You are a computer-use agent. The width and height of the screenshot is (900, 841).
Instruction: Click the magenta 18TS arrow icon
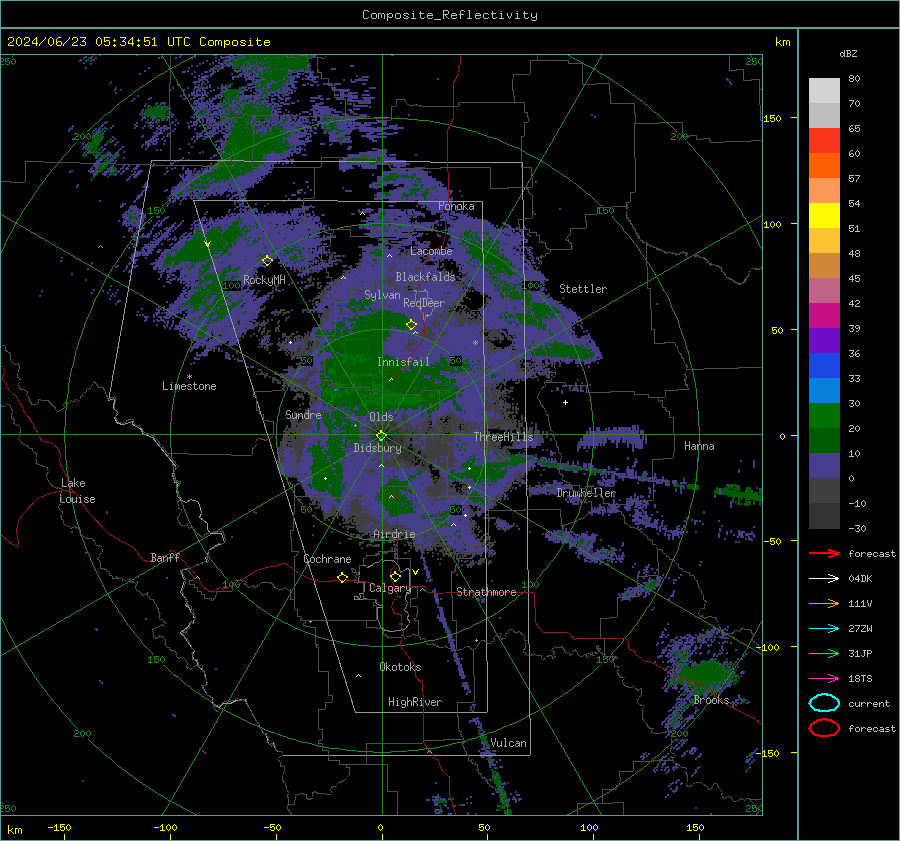click(824, 679)
